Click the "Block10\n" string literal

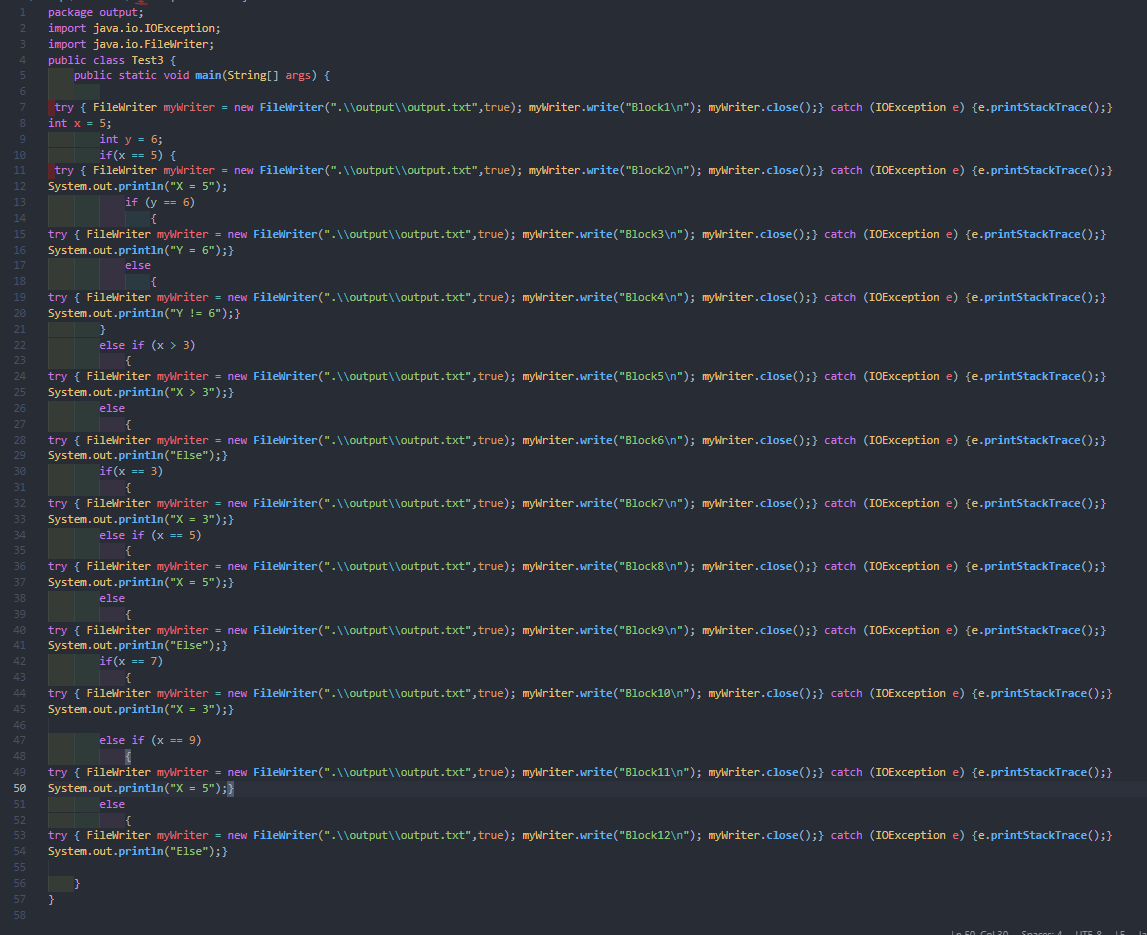657,693
